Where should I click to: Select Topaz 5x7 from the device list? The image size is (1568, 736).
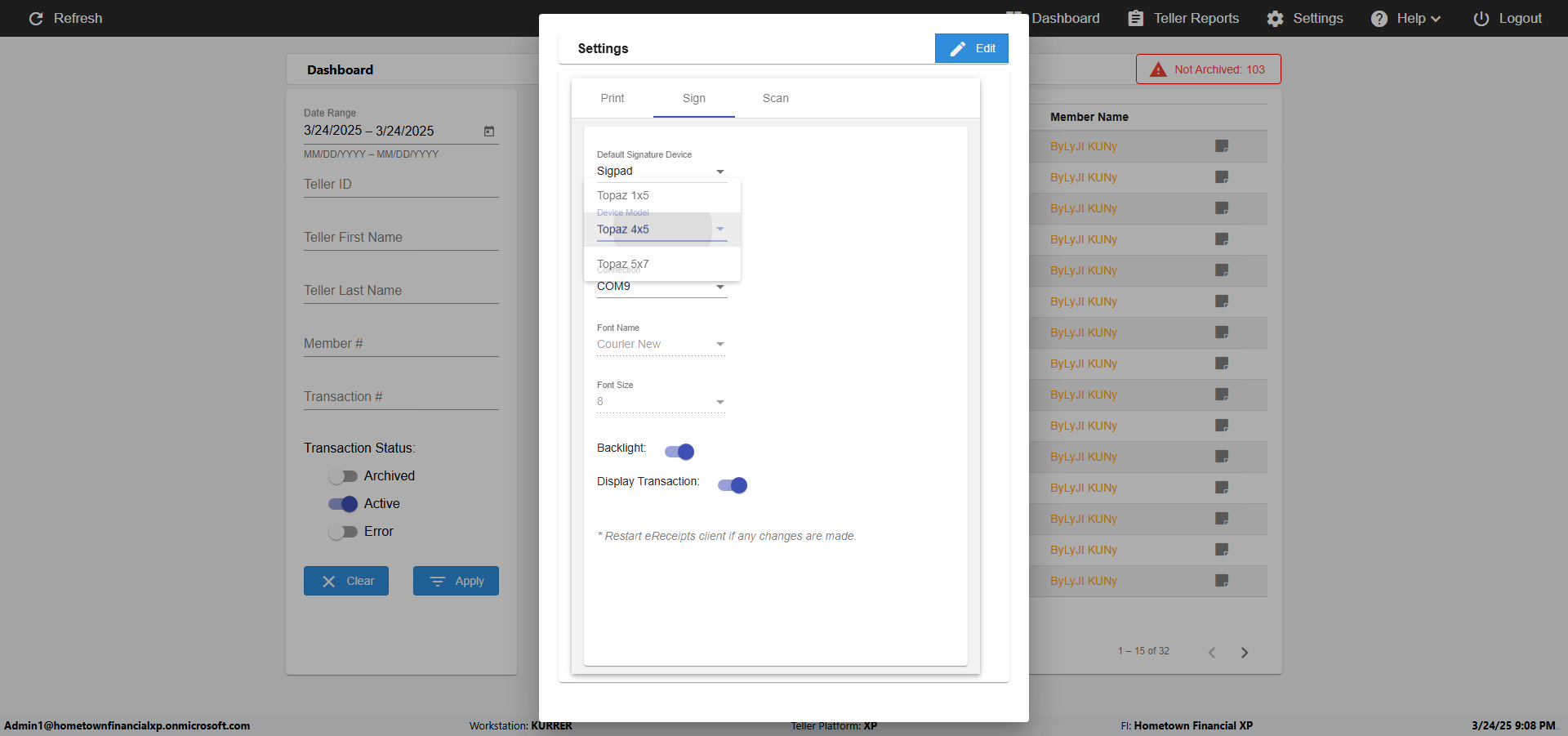point(662,264)
